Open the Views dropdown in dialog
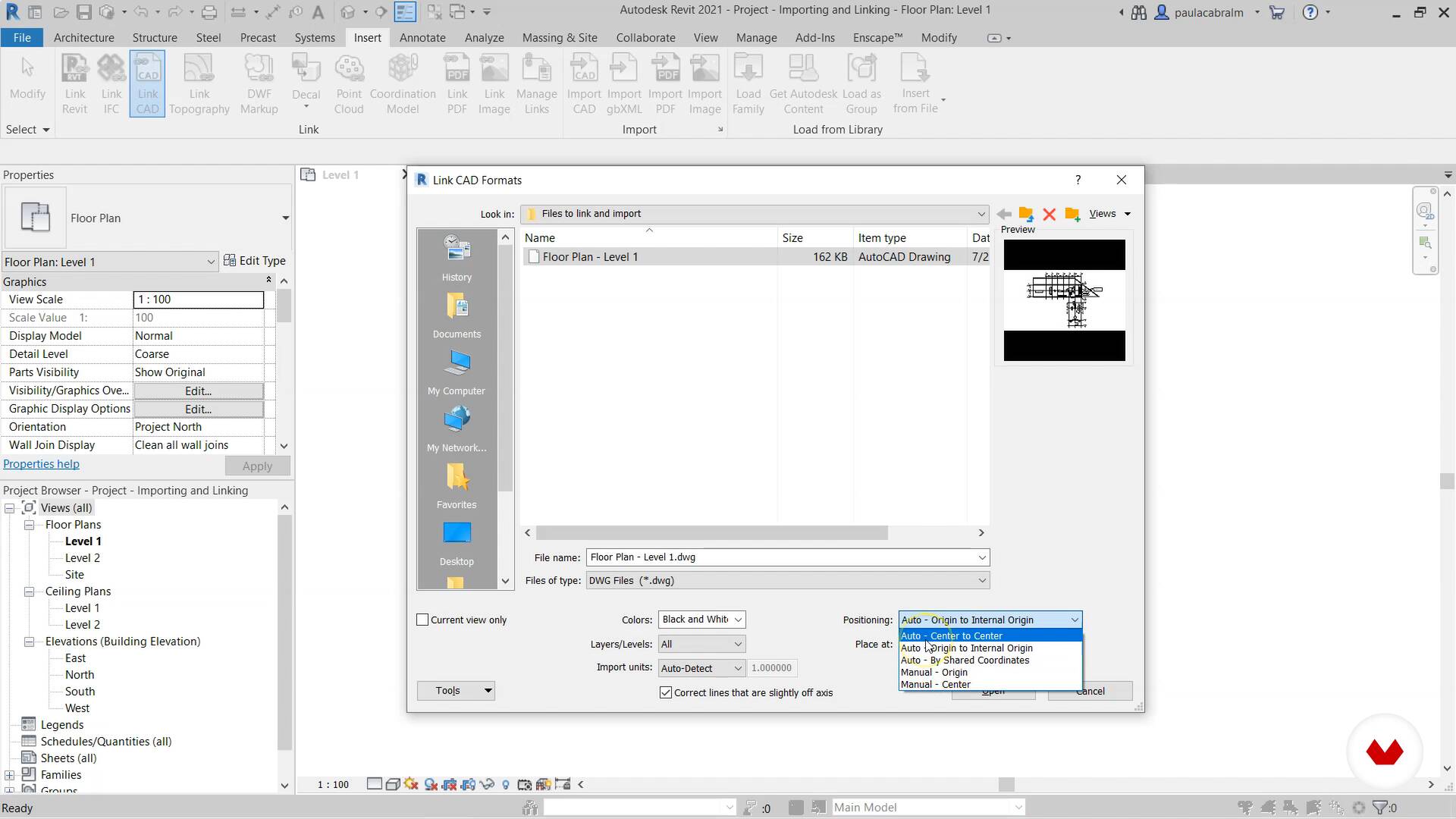1456x819 pixels. click(x=1110, y=214)
